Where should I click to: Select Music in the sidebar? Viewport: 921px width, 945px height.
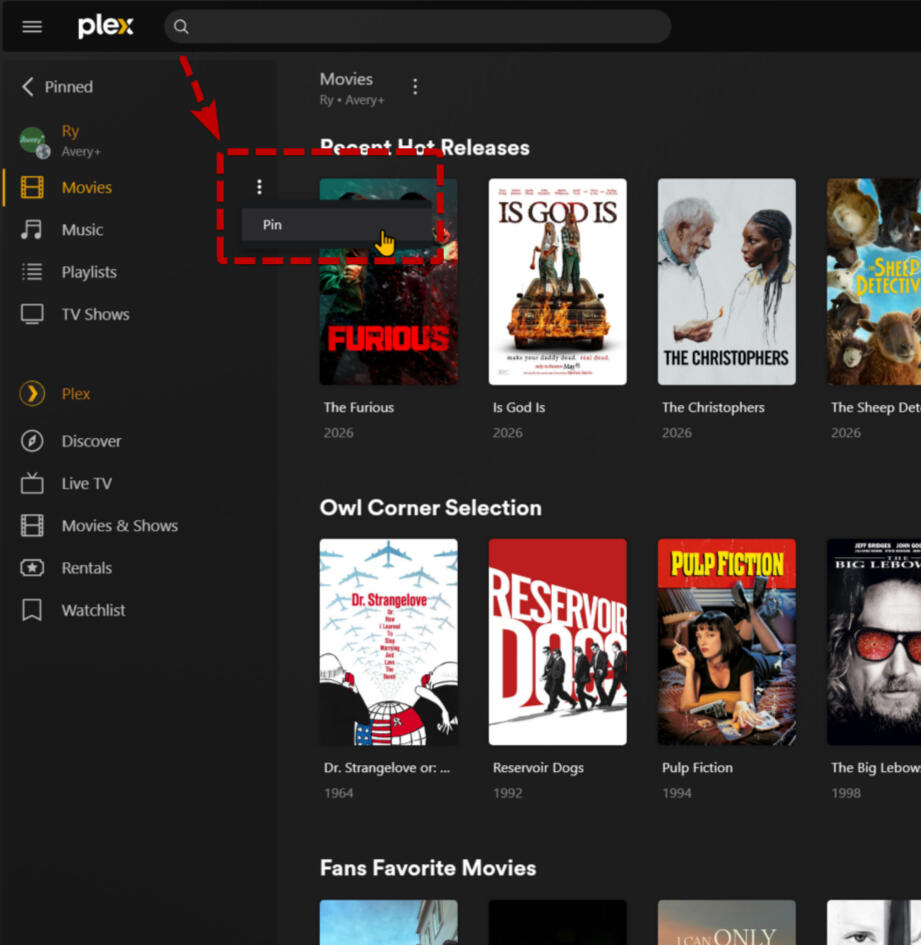click(x=82, y=230)
